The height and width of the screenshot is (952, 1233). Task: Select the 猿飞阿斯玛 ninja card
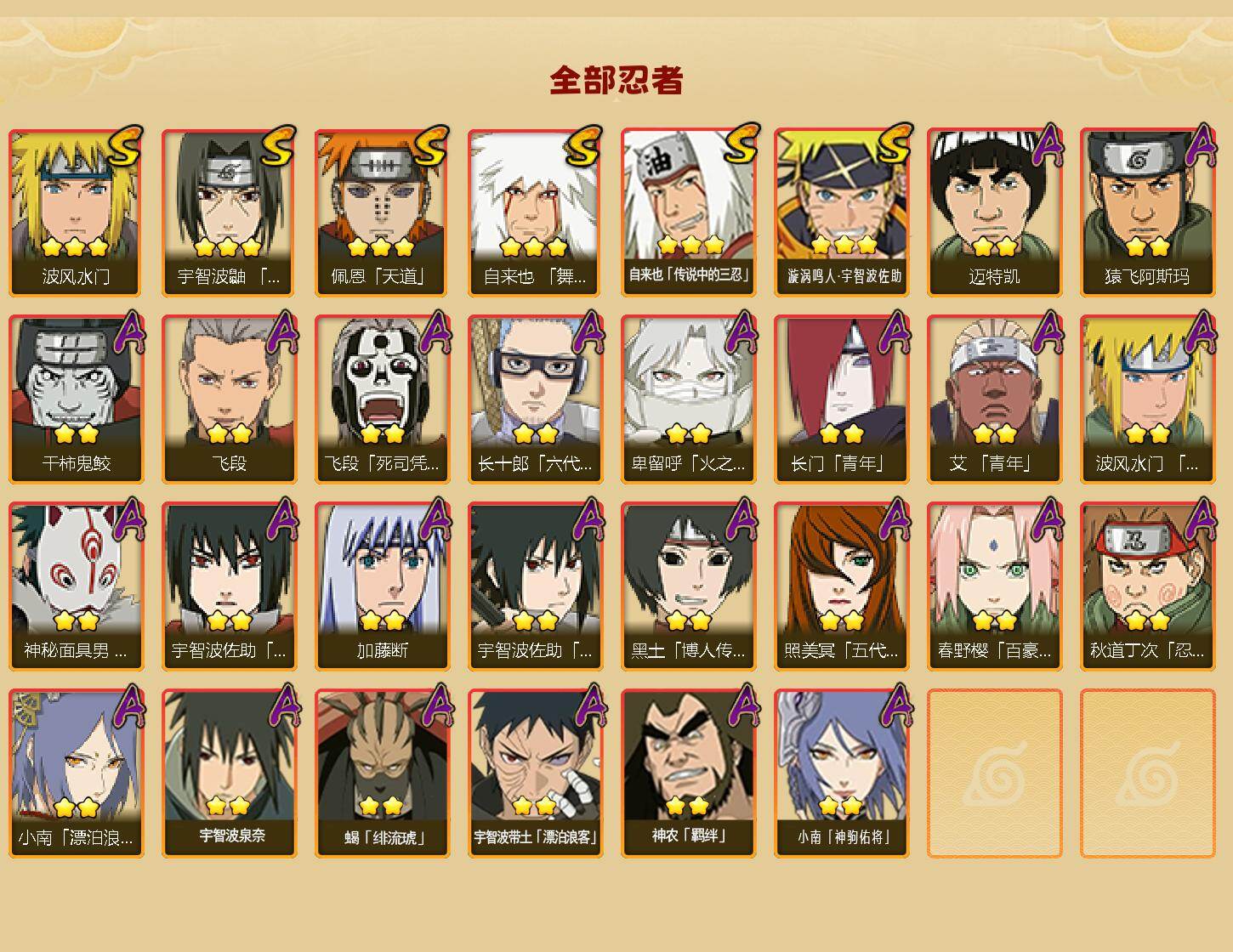(x=1148, y=212)
